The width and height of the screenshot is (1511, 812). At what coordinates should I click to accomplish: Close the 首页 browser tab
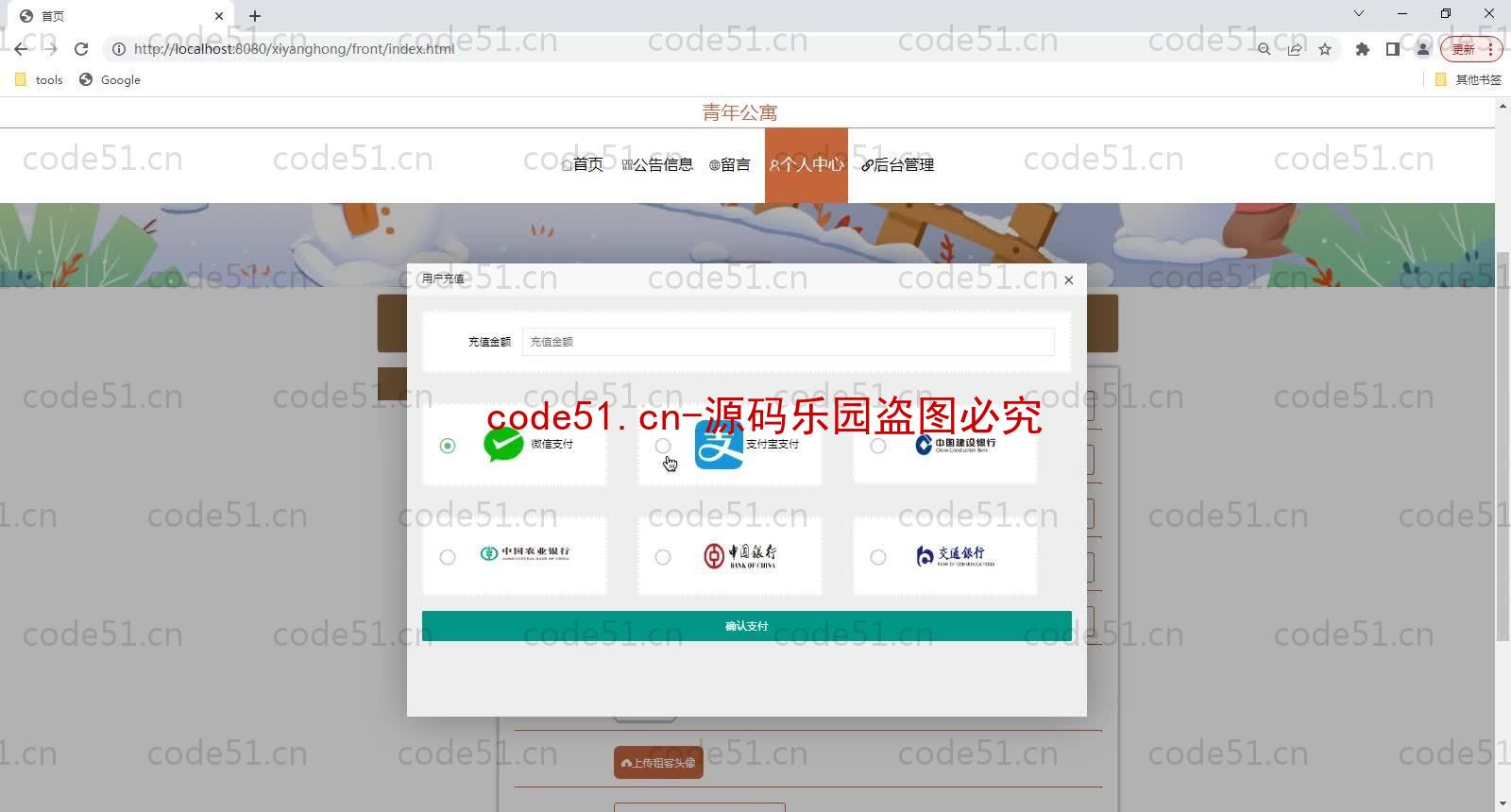219,16
